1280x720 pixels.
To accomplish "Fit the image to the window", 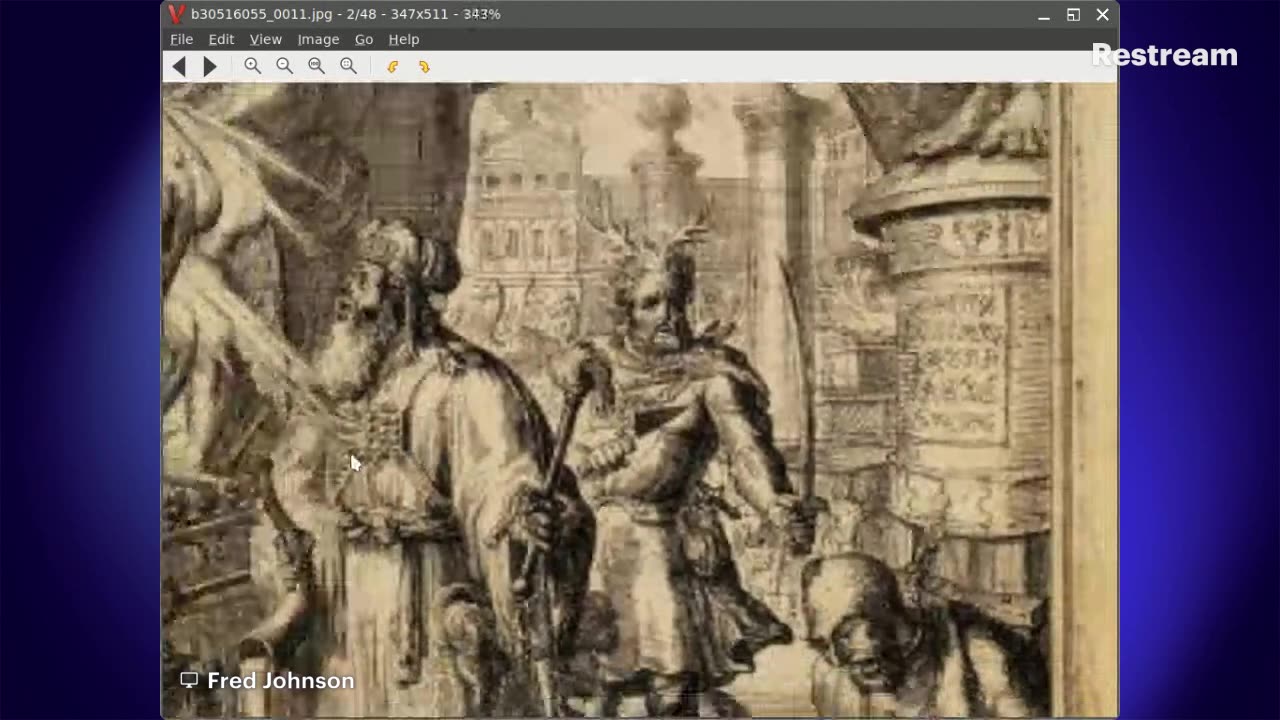I will (349, 66).
